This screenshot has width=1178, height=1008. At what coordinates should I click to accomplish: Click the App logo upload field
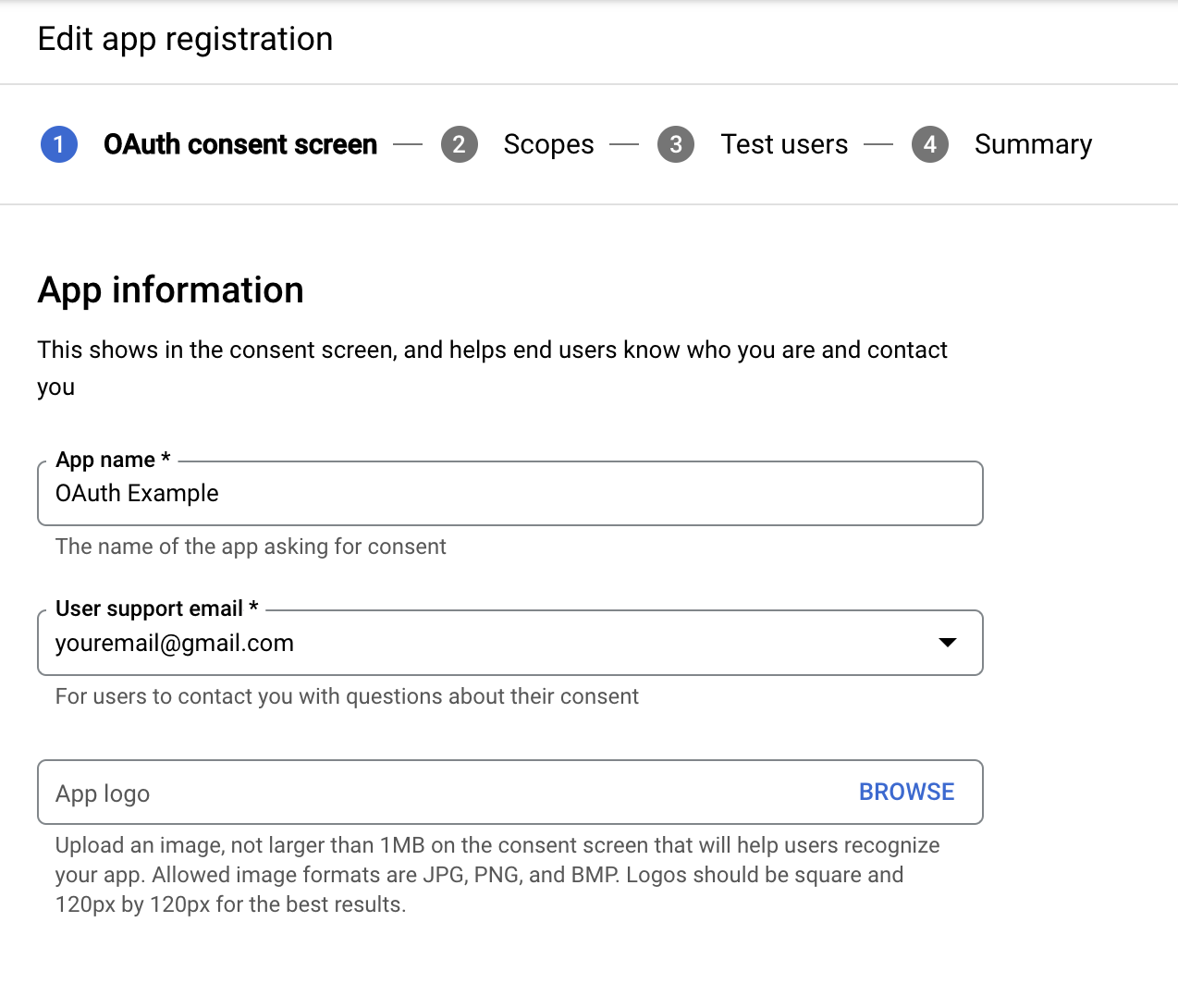coord(370,792)
